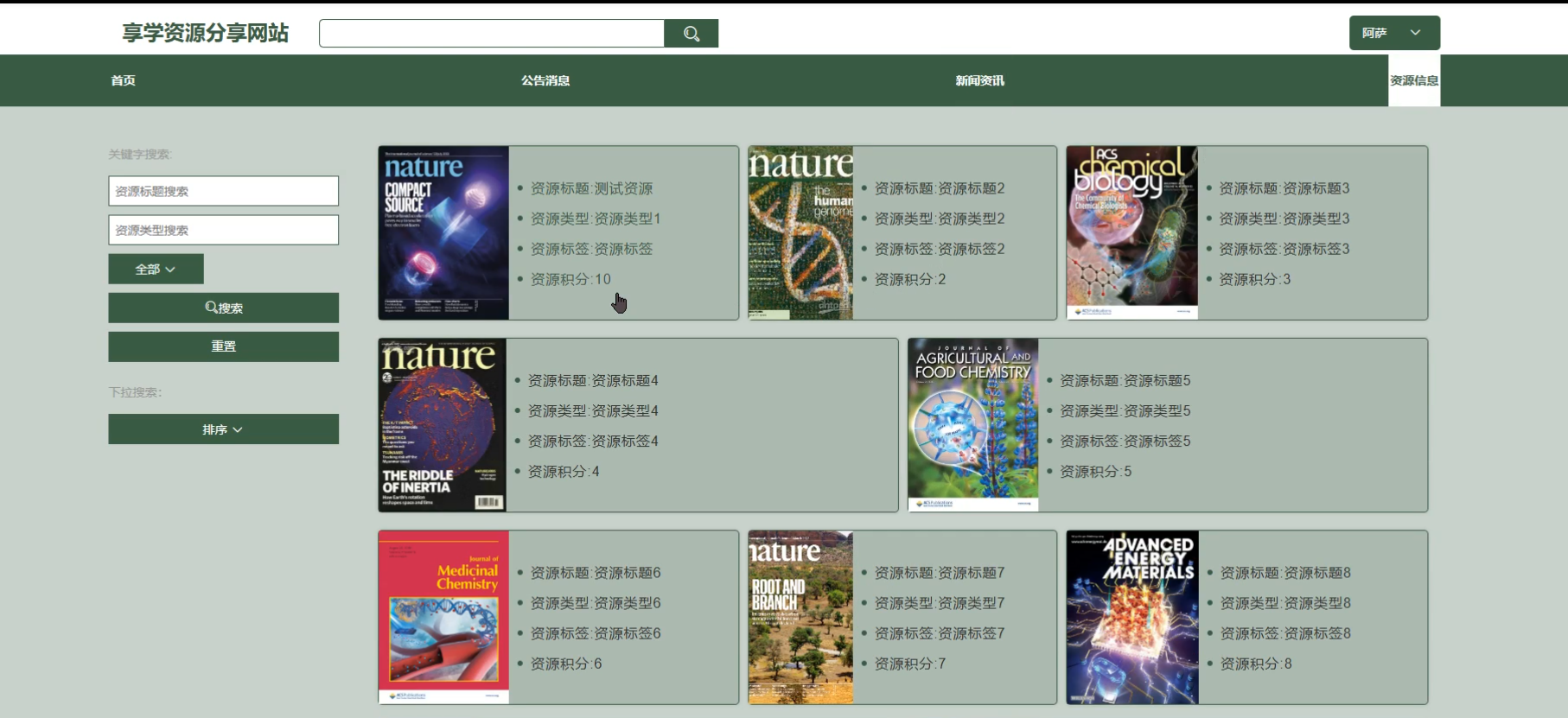The image size is (1568, 718).
Task: Click the text 资源标题:资源标题3
Action: pos(1284,188)
